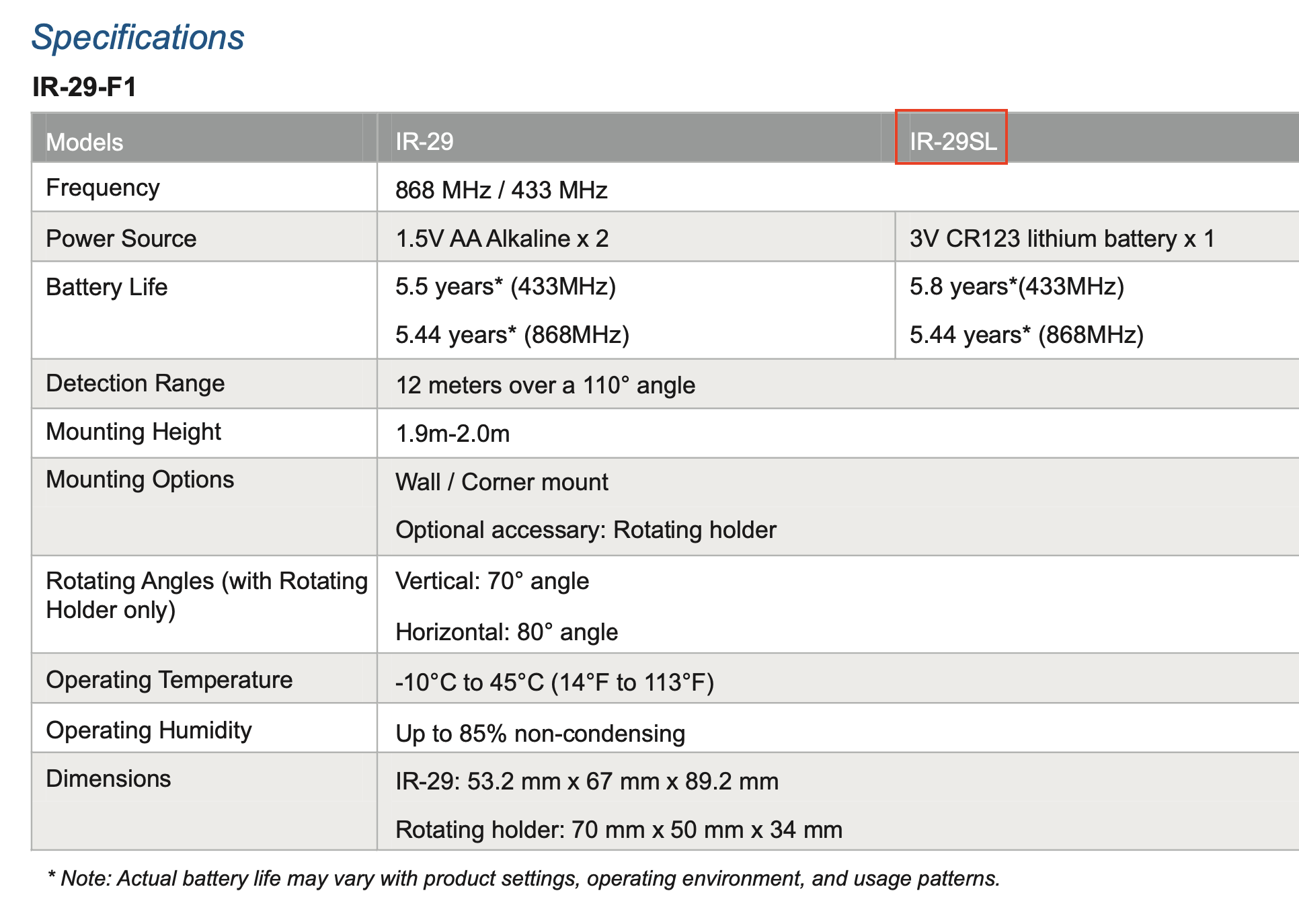This screenshot has height=924, width=1299.
Task: Select IR-29 column '5.44 years* (868MHz)' value
Action: (x=512, y=335)
